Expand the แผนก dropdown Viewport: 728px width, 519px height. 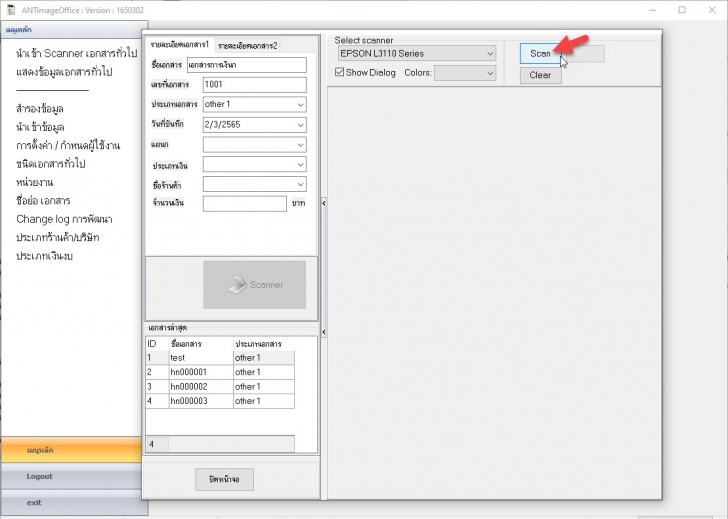pos(254,145)
